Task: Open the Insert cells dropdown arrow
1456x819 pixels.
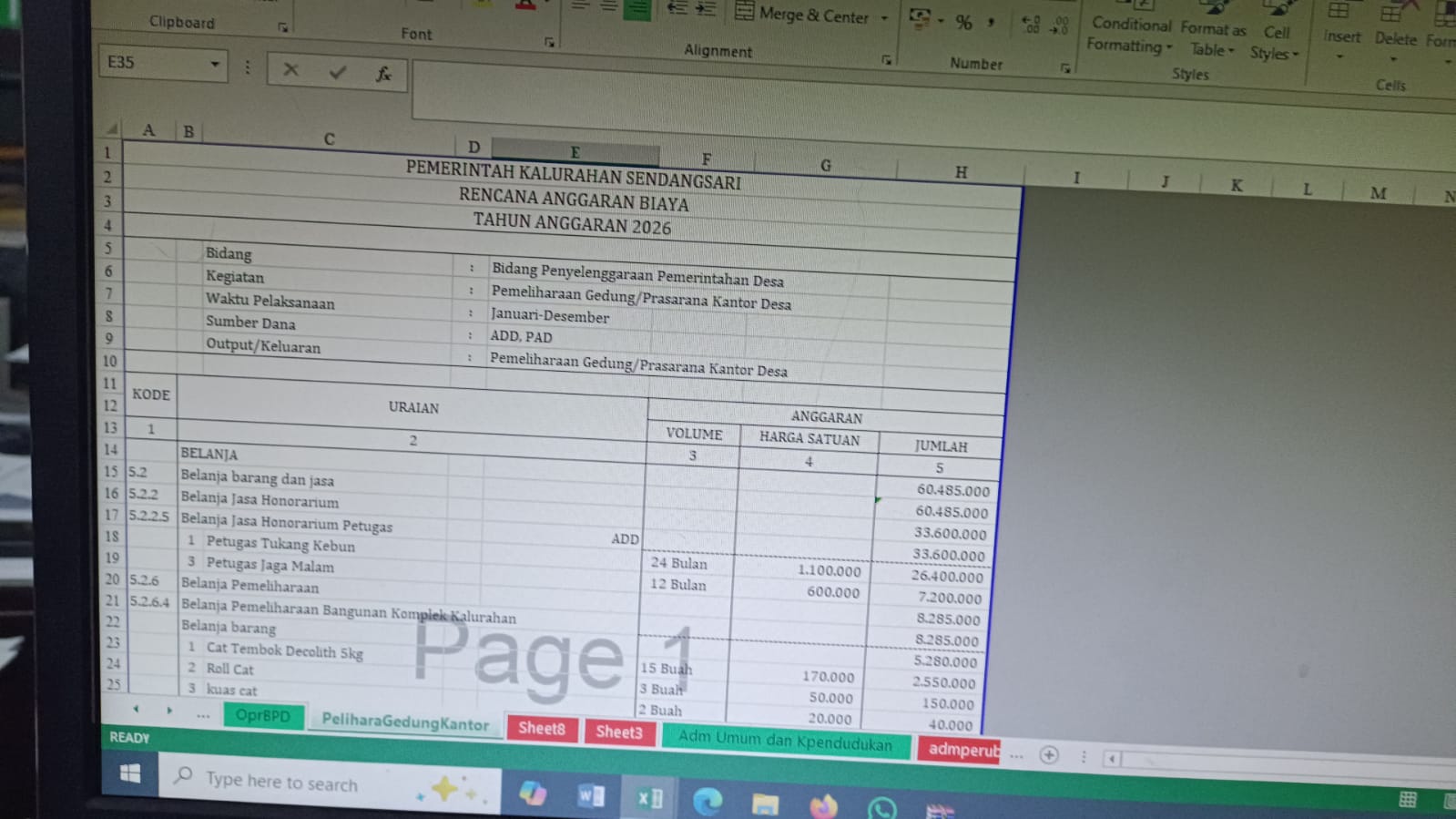Action: pos(1339,56)
